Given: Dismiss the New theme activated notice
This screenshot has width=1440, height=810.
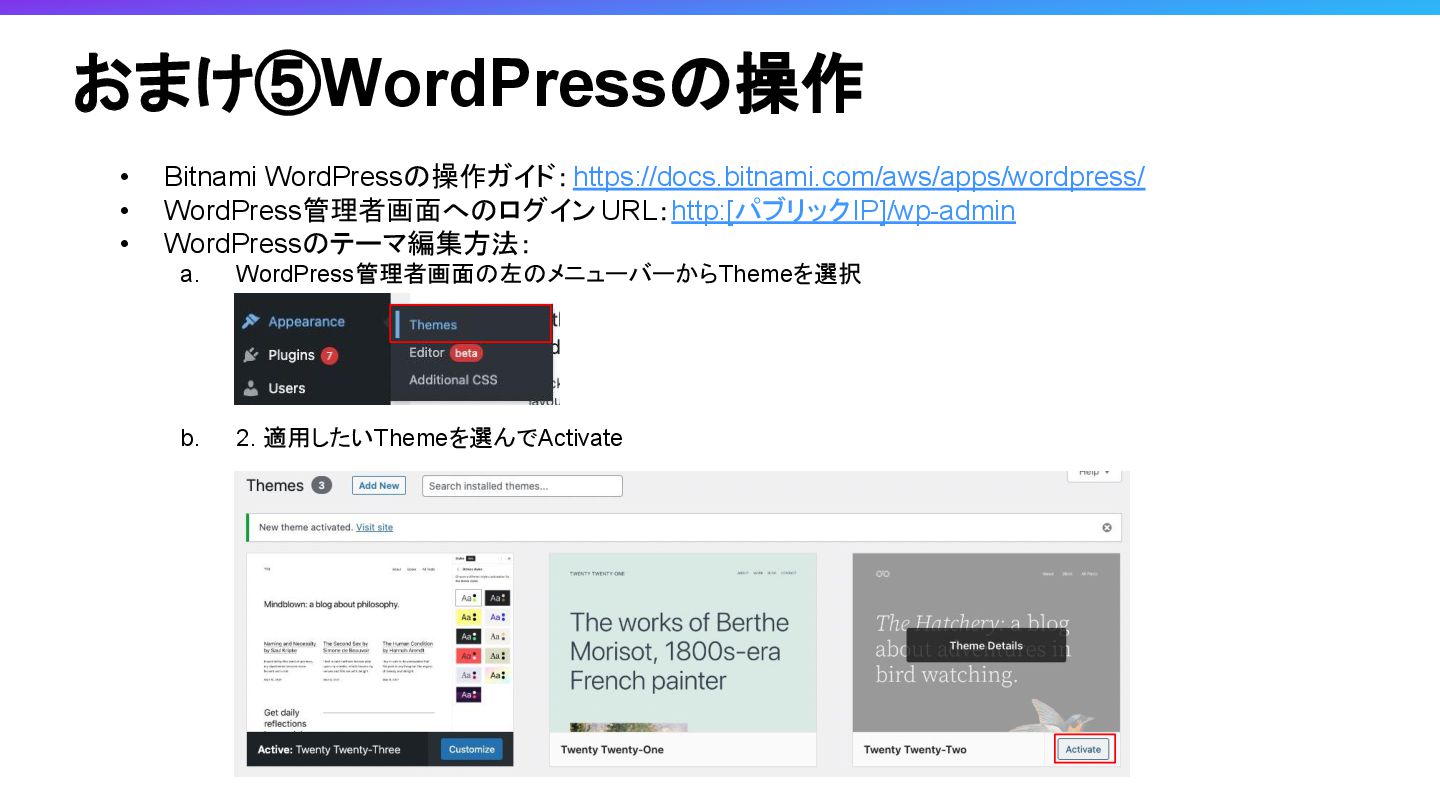Looking at the screenshot, I should click(x=1107, y=527).
